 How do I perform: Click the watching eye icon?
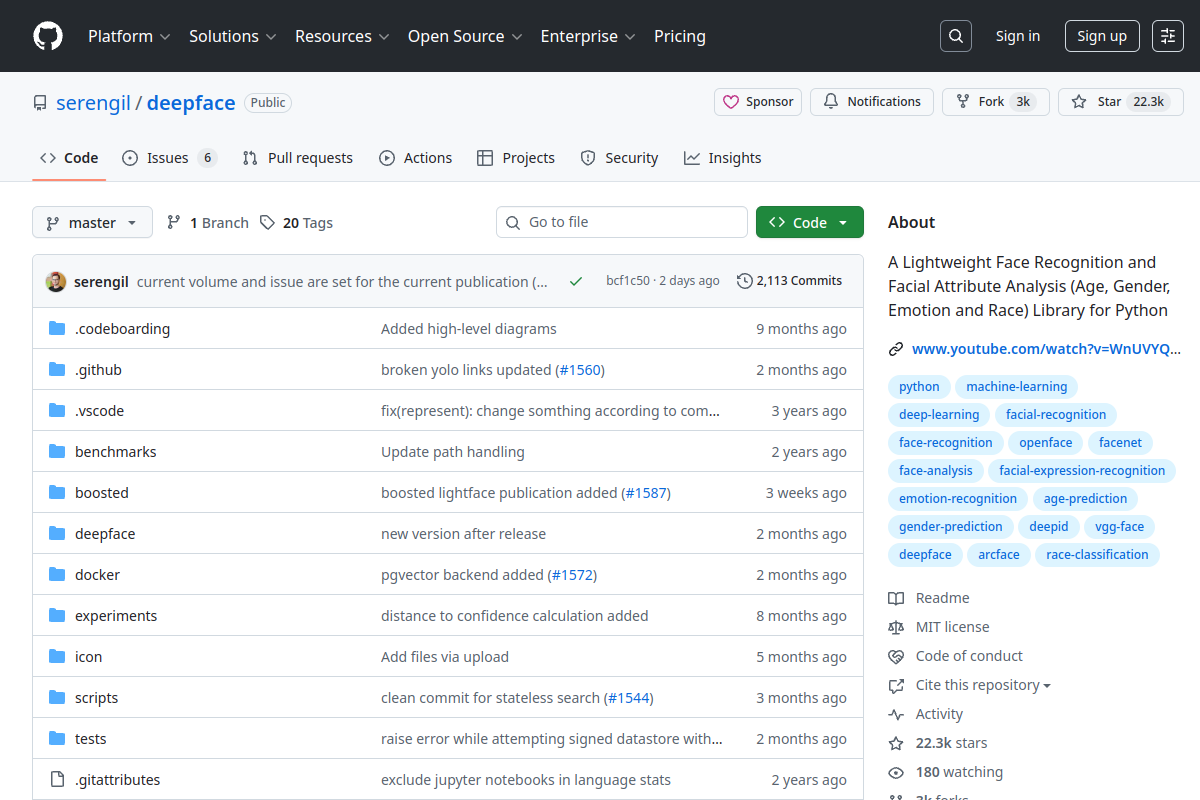click(897, 771)
